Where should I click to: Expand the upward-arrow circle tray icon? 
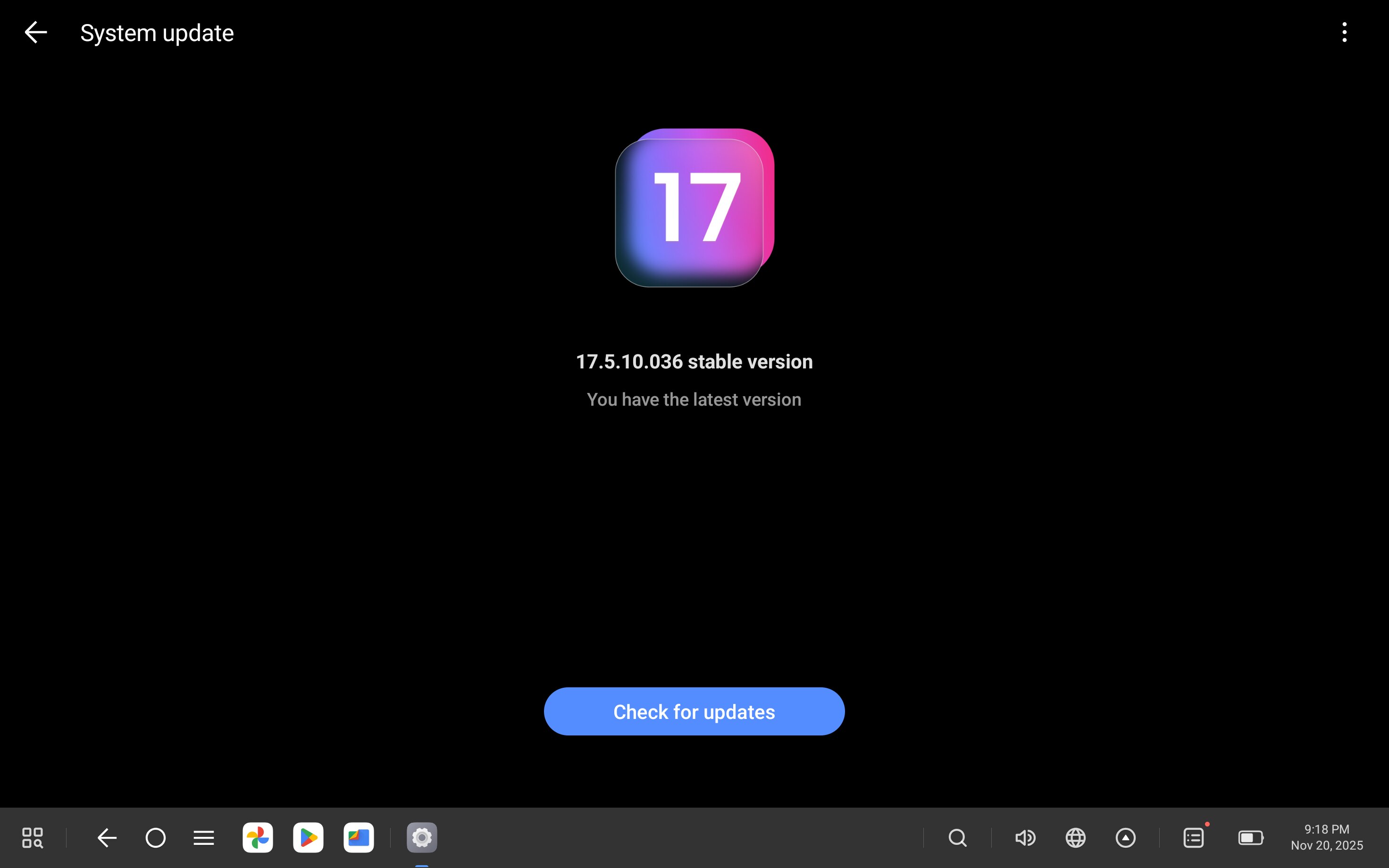tap(1126, 838)
